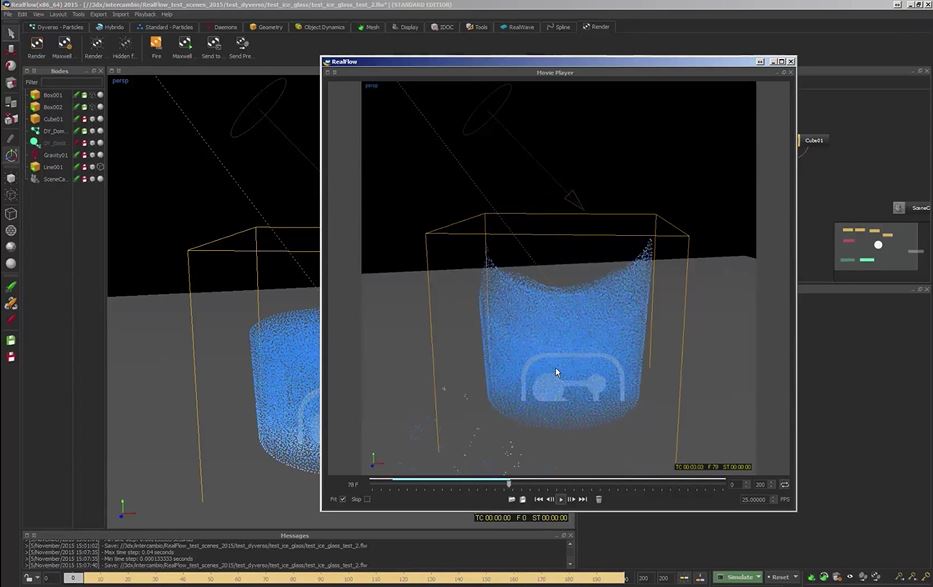Screen dimensions: 933x587
Task: Adjust Movie Player FPS value stepper
Action: point(774,500)
